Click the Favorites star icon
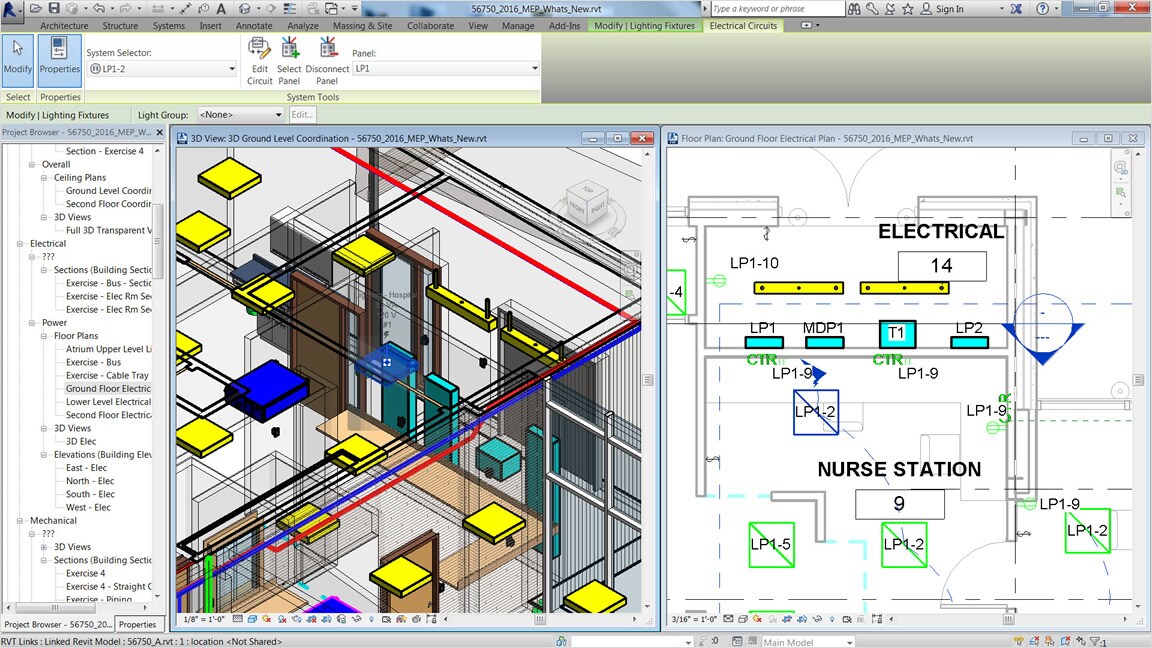 pos(907,9)
